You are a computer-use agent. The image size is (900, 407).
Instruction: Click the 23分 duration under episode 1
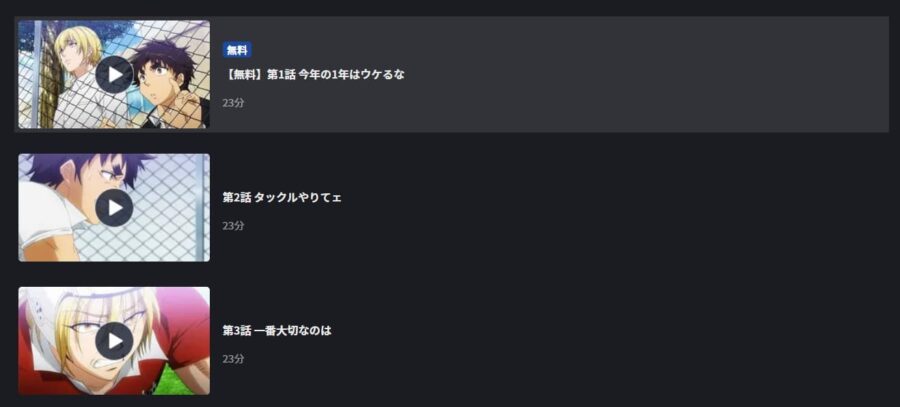[233, 103]
